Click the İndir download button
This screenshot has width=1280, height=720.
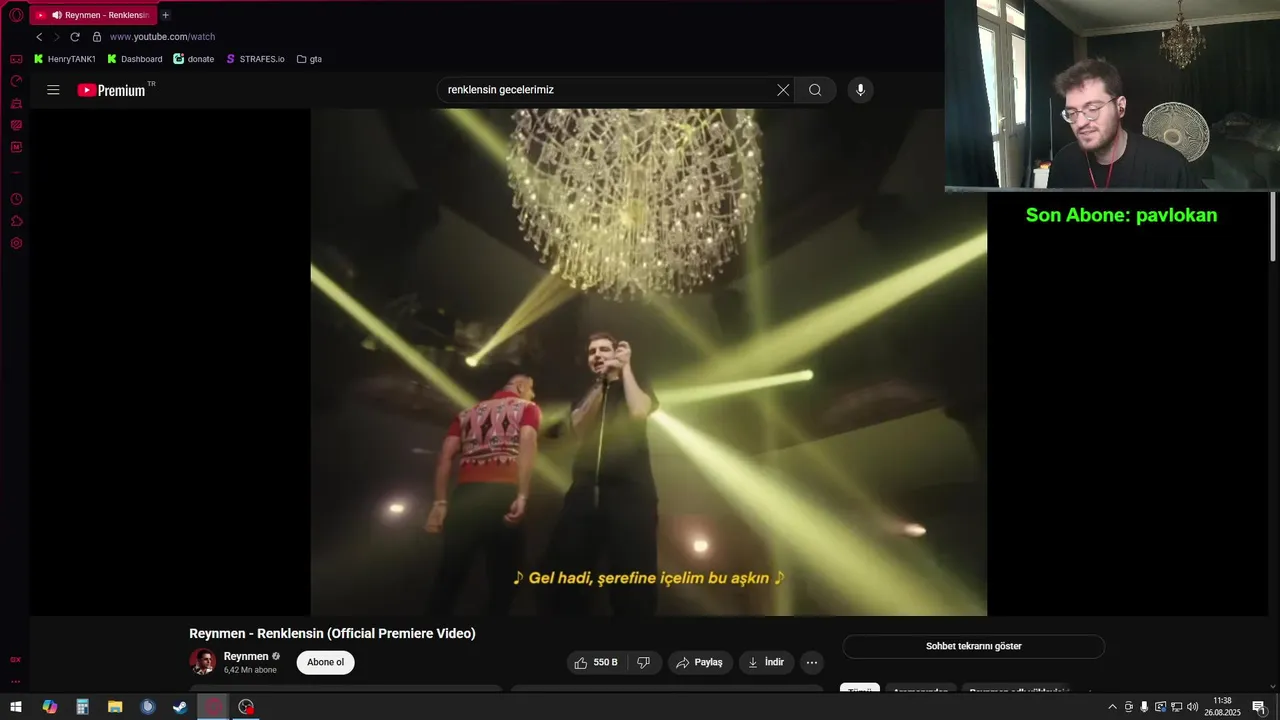766,662
